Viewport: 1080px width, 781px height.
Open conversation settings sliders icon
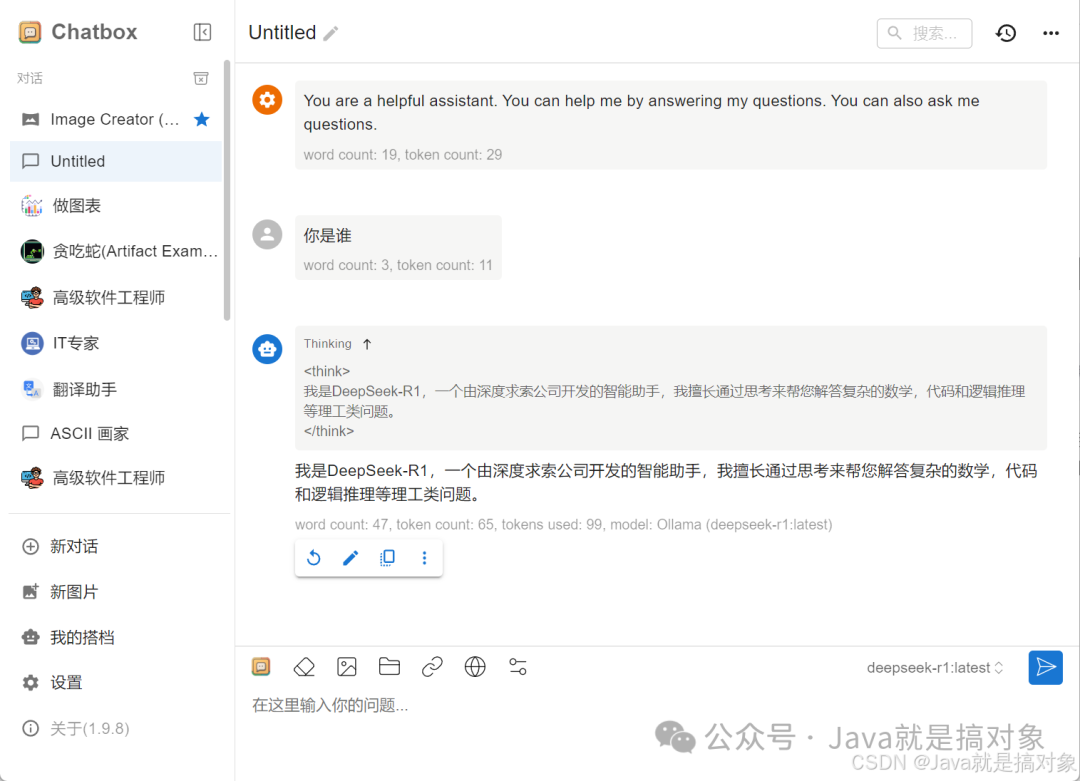[518, 667]
